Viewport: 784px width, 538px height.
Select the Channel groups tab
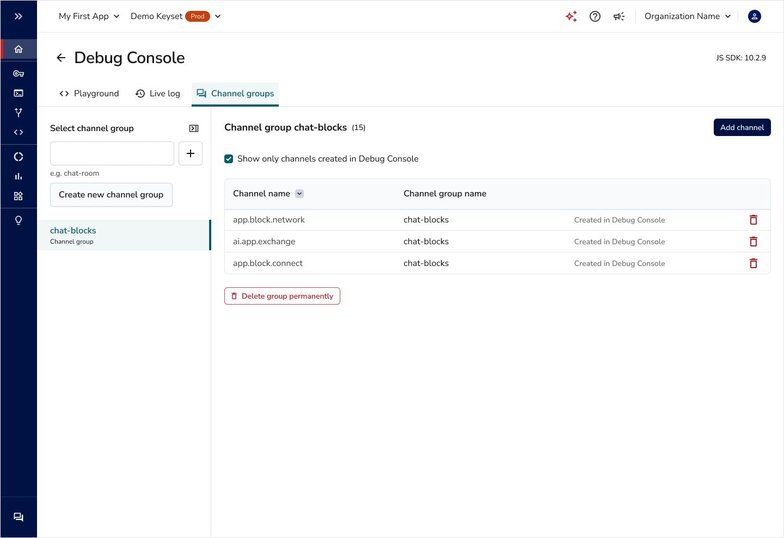click(236, 94)
